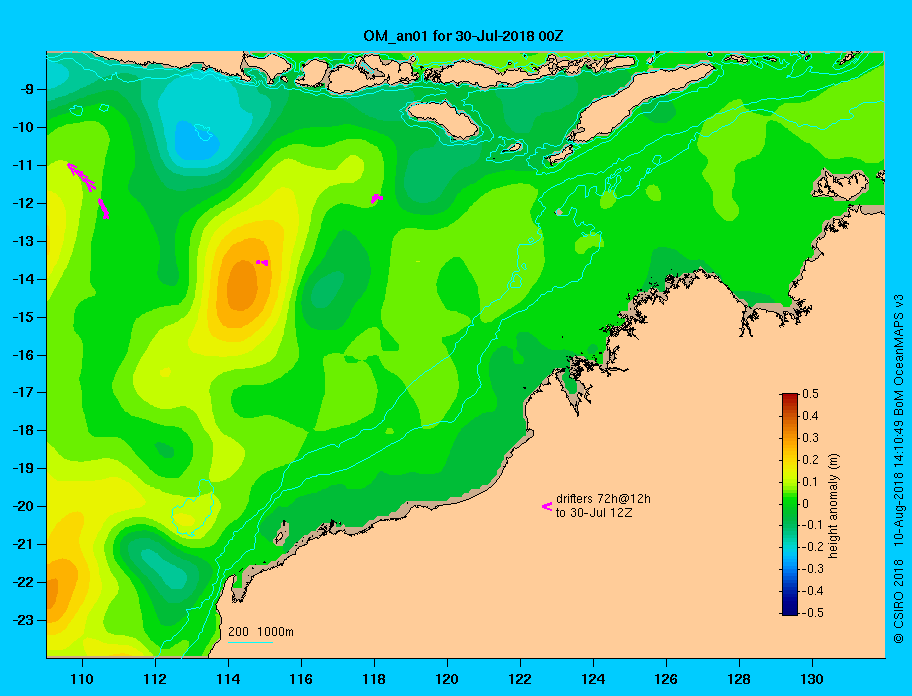
Task: Click longitude label 126
Action: click(666, 679)
